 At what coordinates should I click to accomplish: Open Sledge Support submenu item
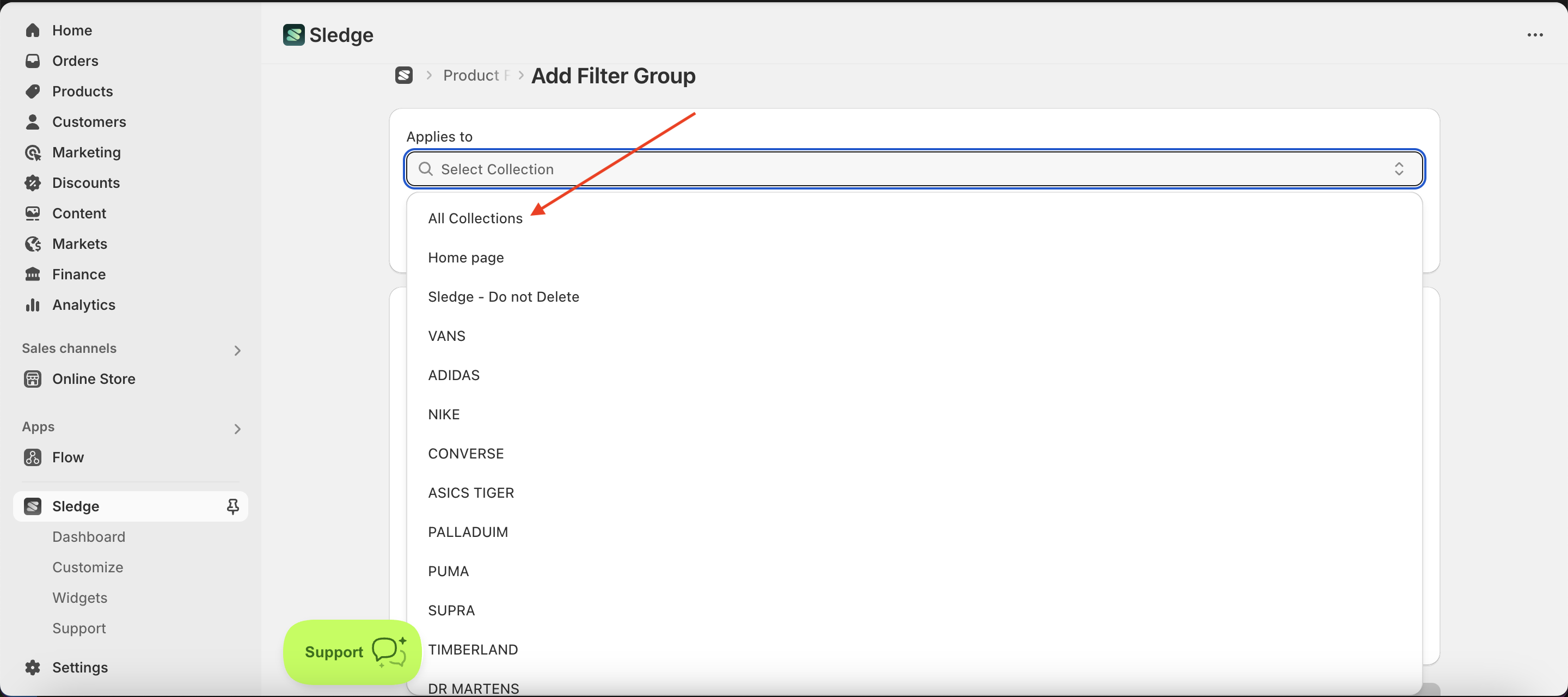click(x=79, y=628)
